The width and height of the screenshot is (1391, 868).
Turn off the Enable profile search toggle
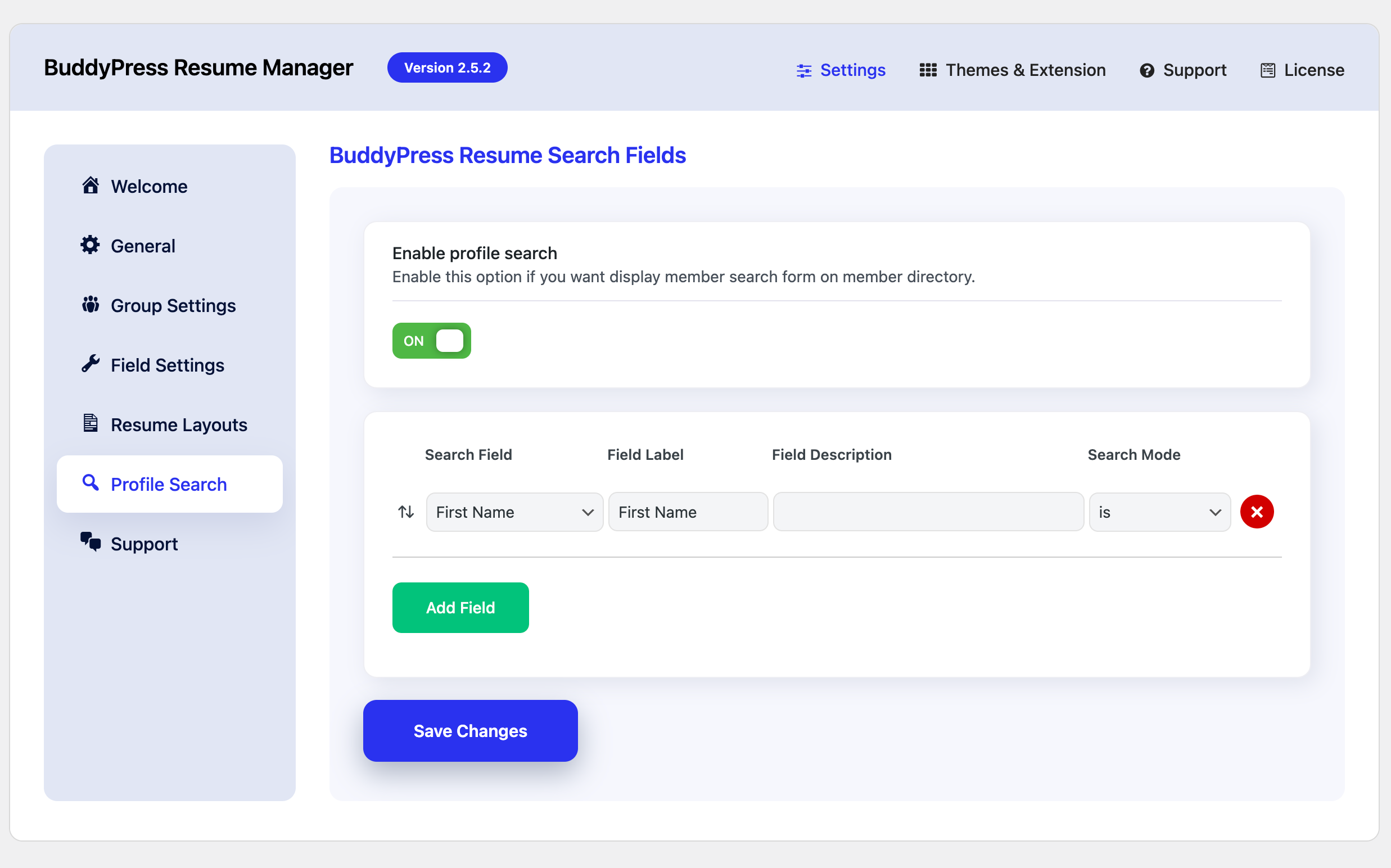[431, 341]
